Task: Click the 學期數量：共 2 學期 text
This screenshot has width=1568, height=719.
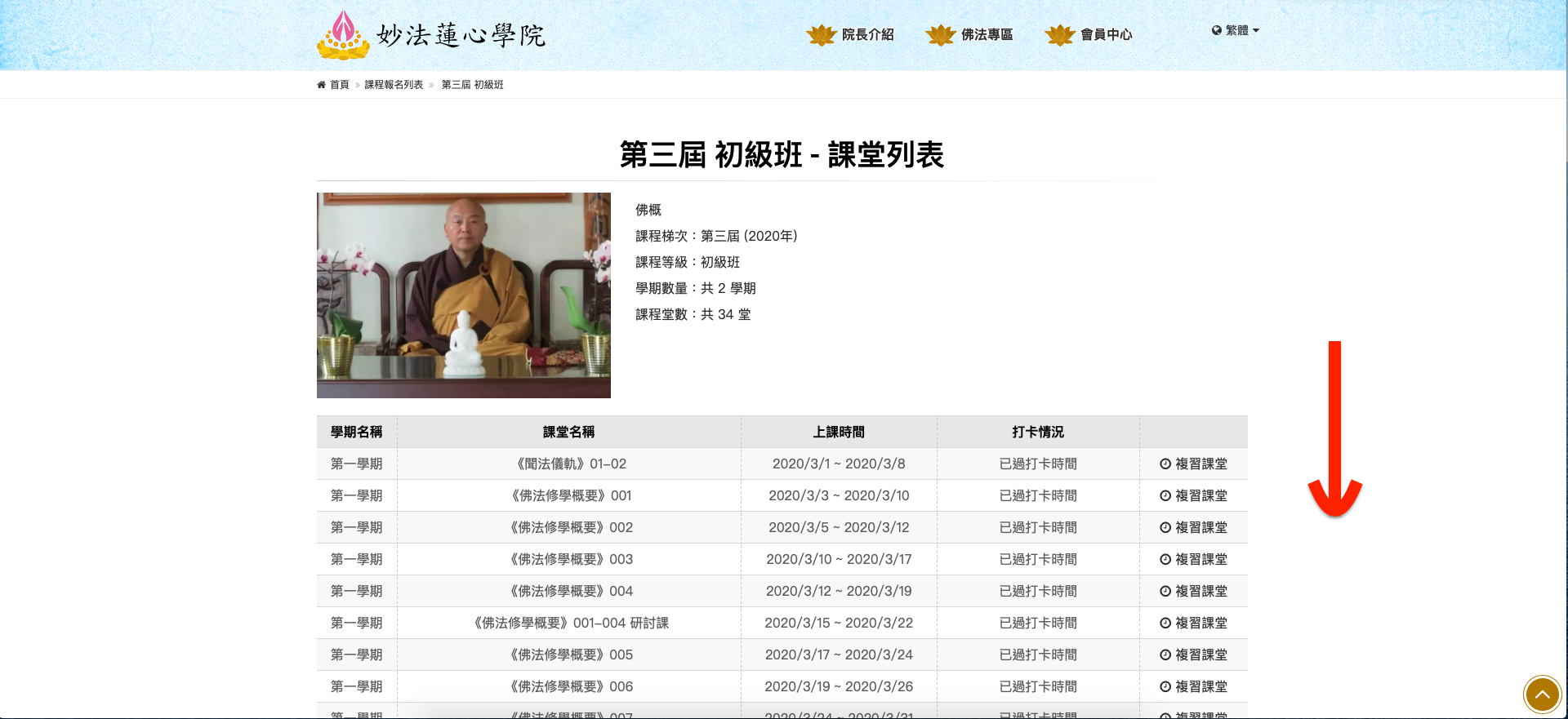Action: click(696, 288)
